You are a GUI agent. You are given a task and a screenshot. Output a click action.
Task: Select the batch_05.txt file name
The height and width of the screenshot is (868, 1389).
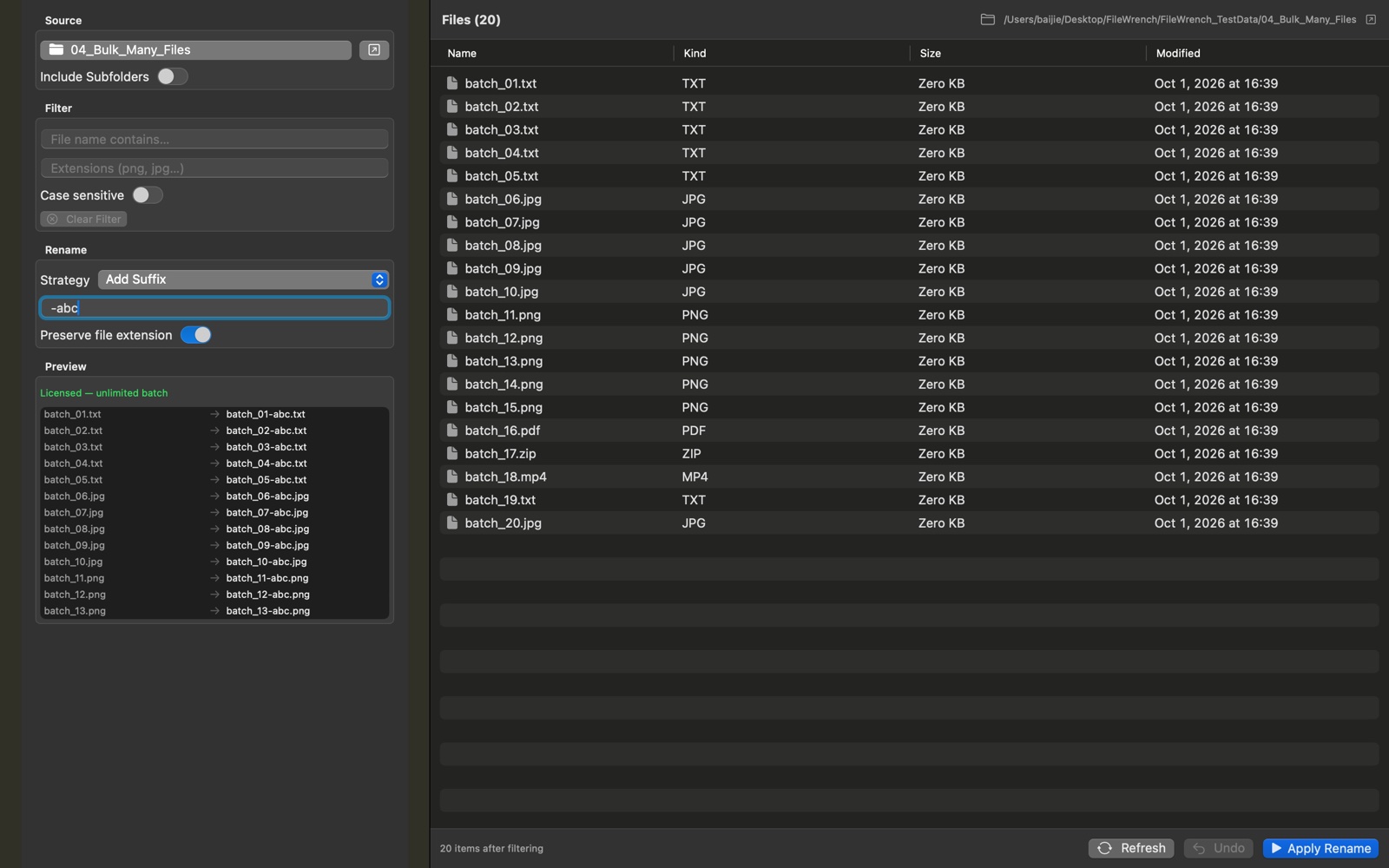coord(502,176)
